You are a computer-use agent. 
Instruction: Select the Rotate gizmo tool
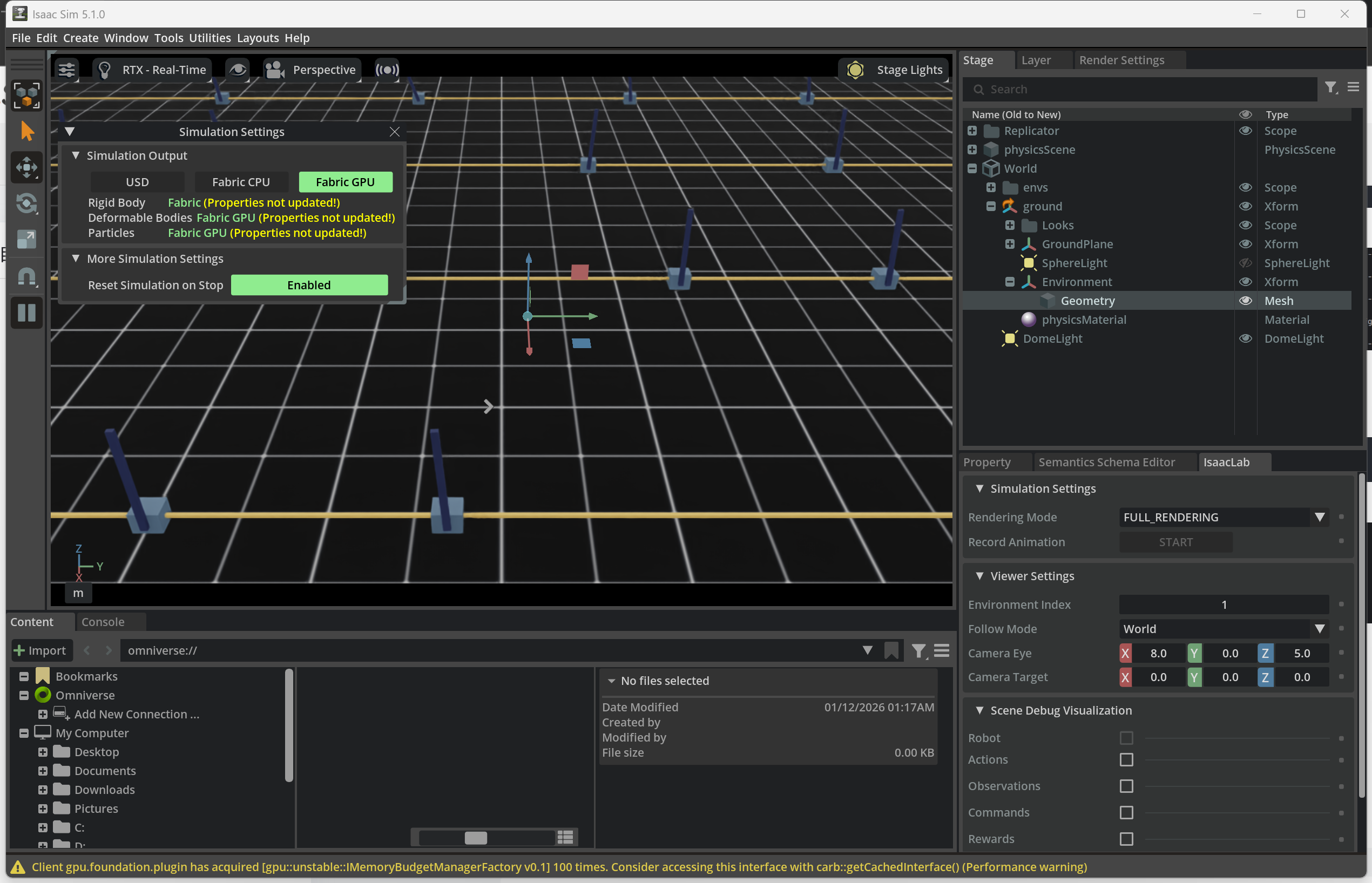(x=26, y=203)
